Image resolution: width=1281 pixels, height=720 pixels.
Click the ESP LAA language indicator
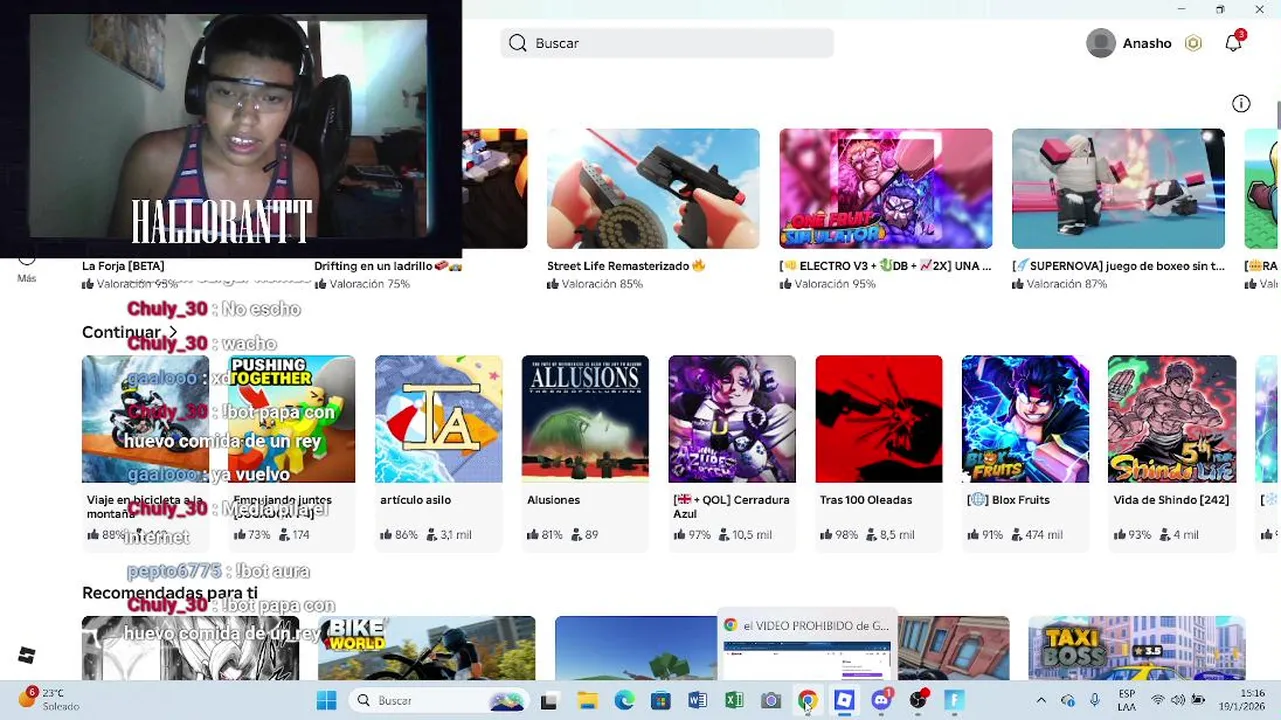pos(1127,700)
